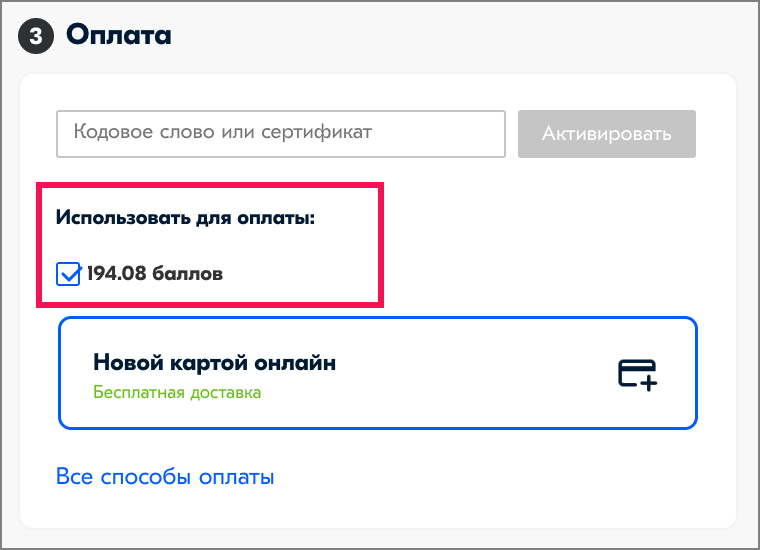The image size is (760, 550).
Task: Click the Активировать button
Action: coord(607,134)
